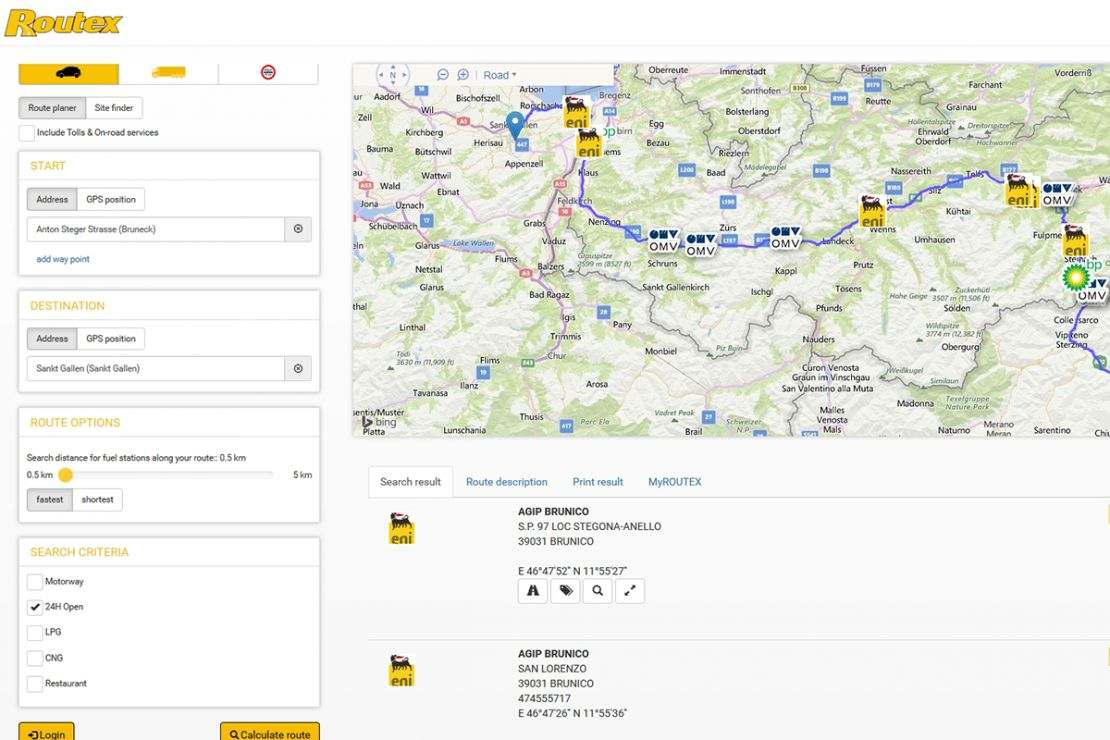Click the OMV marker near Schruns

663,241
